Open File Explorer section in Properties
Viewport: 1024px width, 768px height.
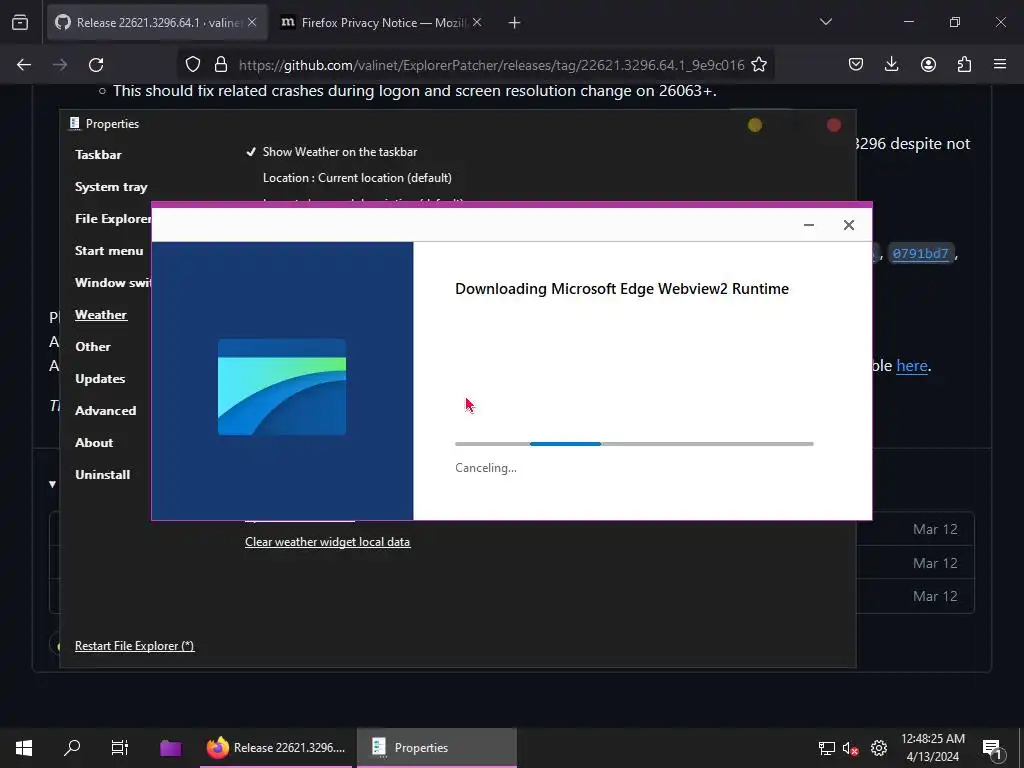pyautogui.click(x=112, y=219)
